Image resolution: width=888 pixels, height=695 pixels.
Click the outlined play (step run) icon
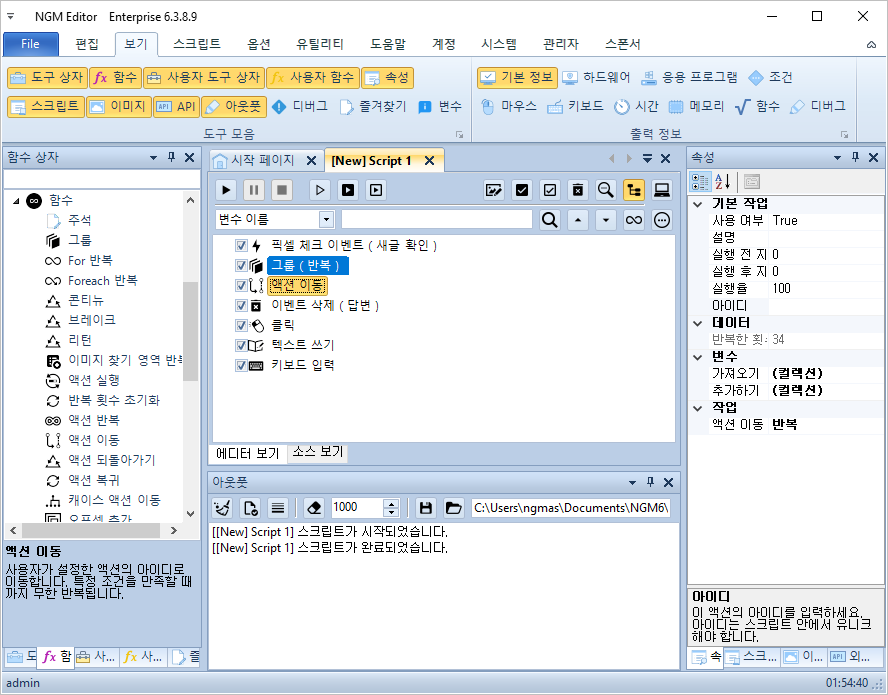click(x=320, y=190)
